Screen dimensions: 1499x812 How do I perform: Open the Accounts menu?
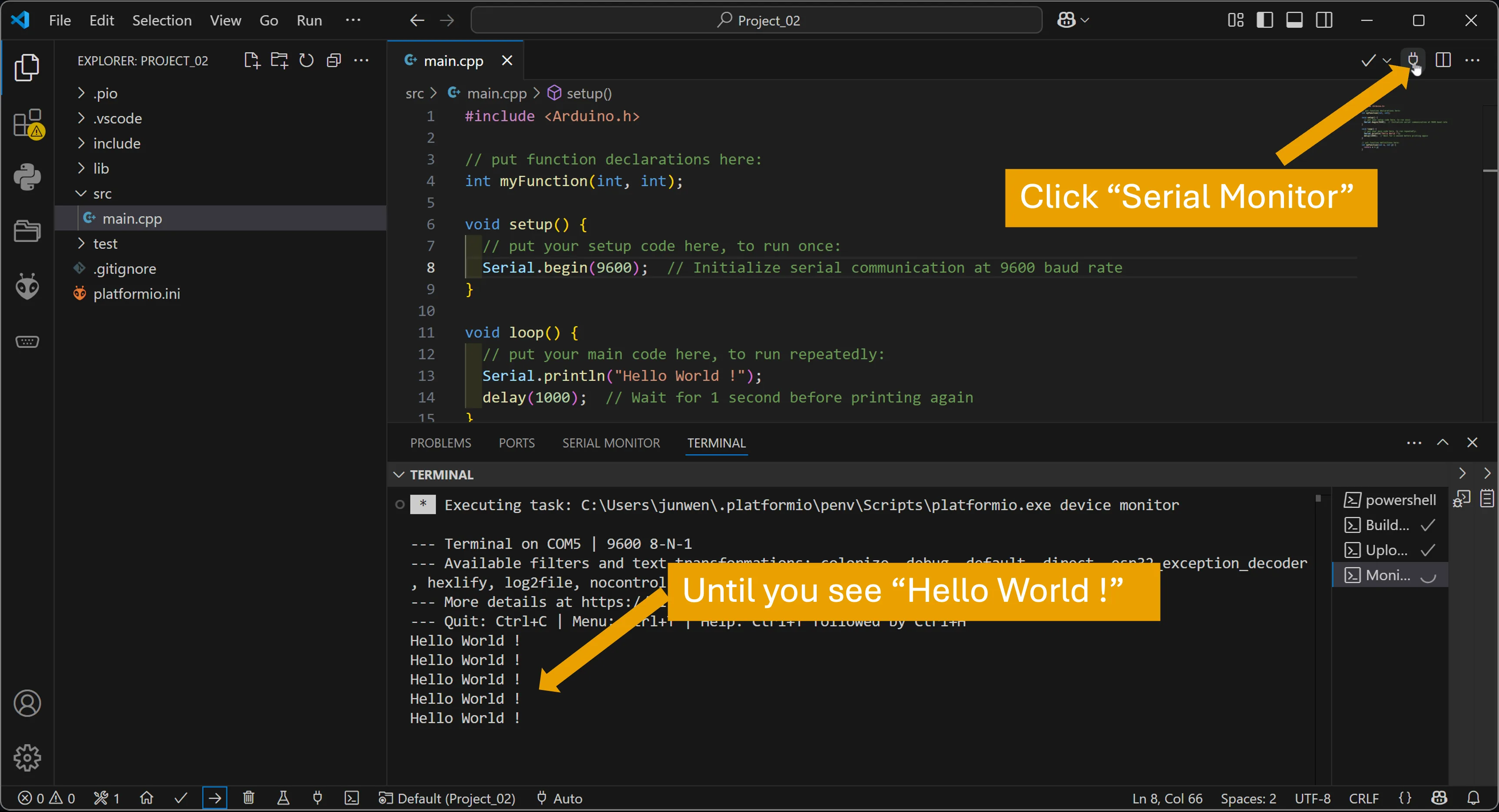[x=27, y=703]
